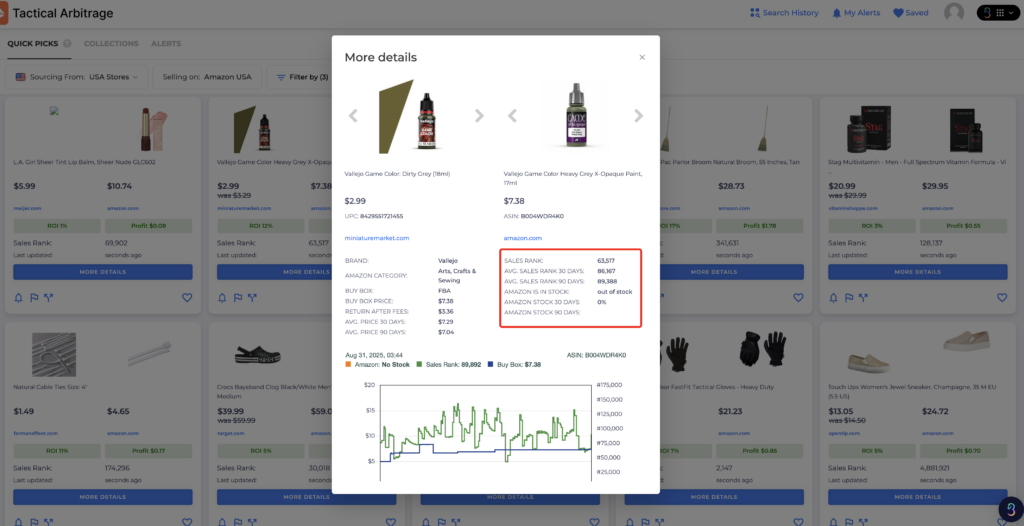Save Stag Multivitamin with heart icon

(x=1002, y=298)
